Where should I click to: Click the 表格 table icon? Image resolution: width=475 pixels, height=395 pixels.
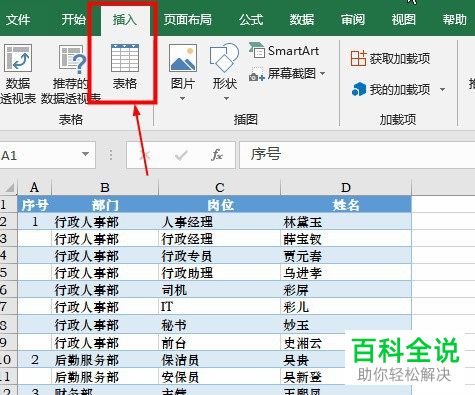pyautogui.click(x=125, y=67)
